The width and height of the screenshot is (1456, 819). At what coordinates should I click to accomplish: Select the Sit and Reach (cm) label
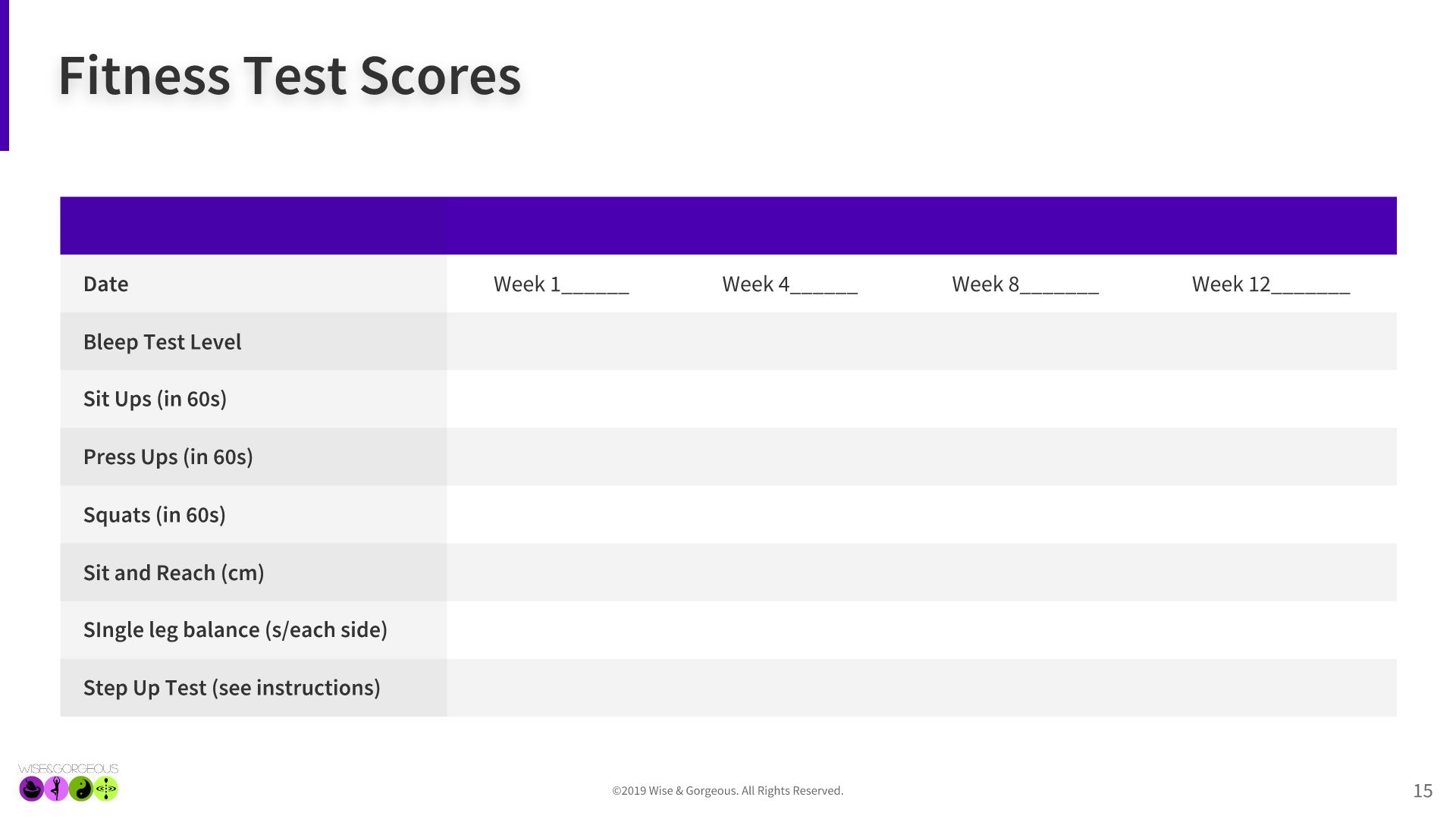point(174,573)
